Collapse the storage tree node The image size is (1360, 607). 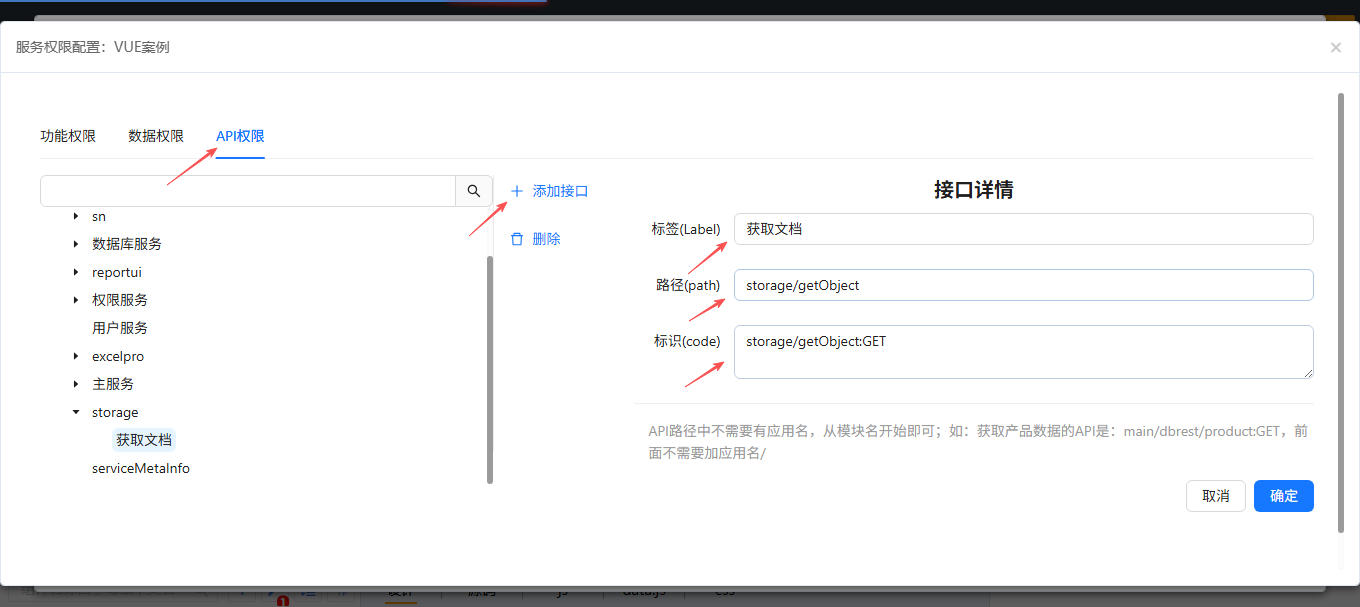click(76, 412)
